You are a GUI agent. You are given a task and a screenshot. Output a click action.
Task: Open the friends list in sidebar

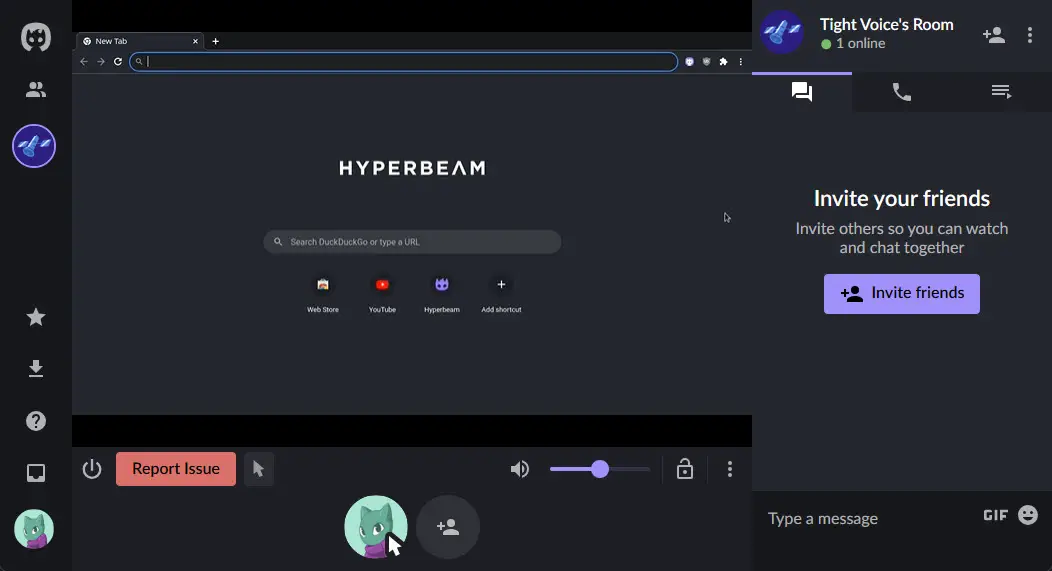coord(36,89)
